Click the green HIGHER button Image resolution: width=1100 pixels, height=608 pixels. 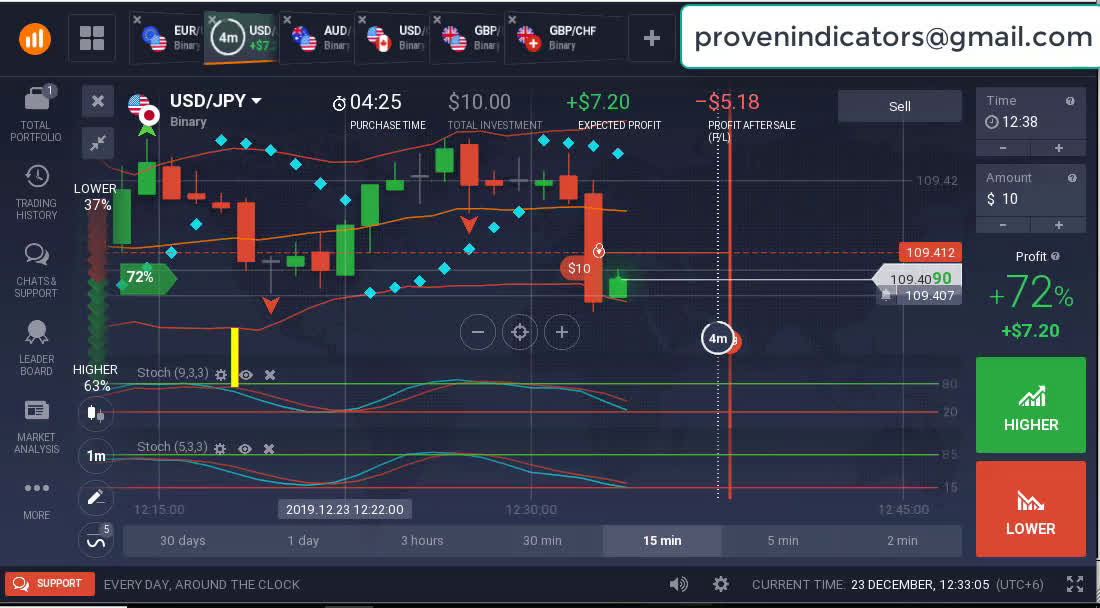(1030, 405)
